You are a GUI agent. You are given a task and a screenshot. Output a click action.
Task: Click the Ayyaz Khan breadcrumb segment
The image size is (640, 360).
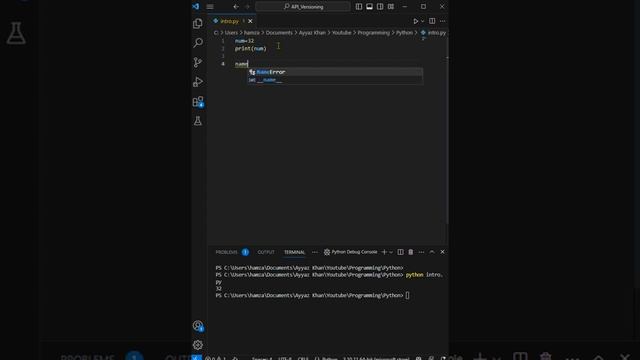(312, 33)
